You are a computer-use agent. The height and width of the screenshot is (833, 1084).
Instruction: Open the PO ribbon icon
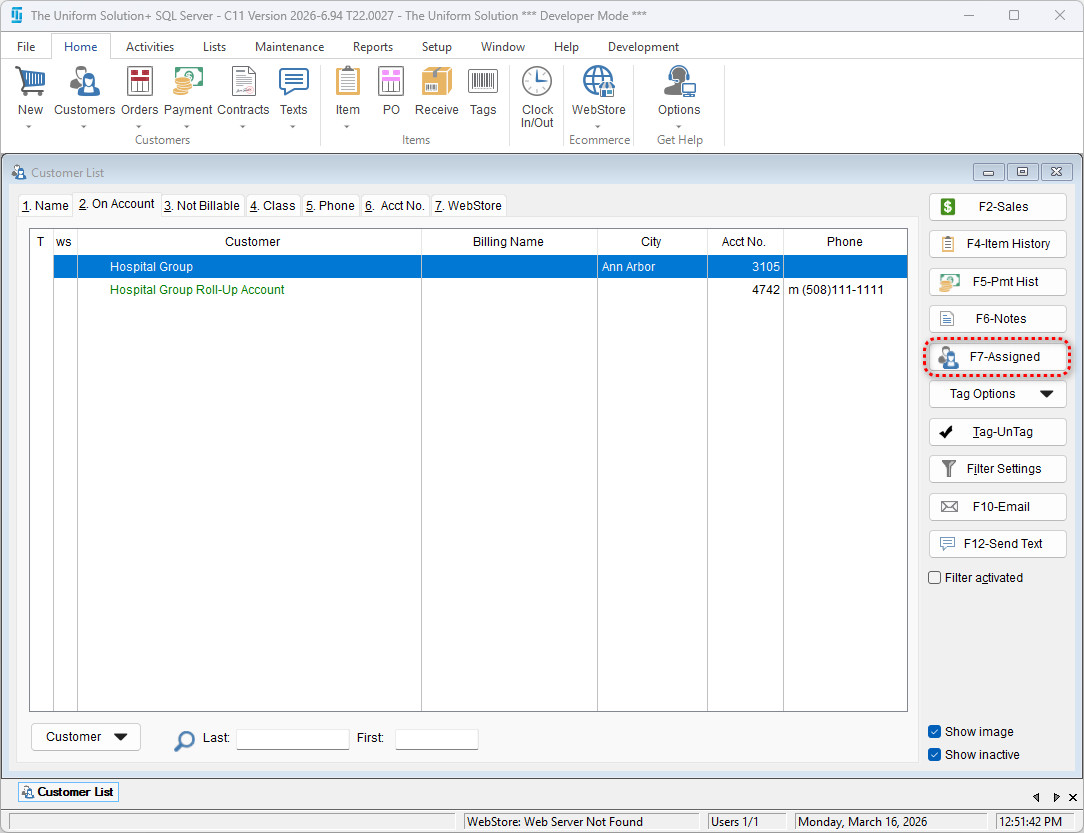point(391,82)
